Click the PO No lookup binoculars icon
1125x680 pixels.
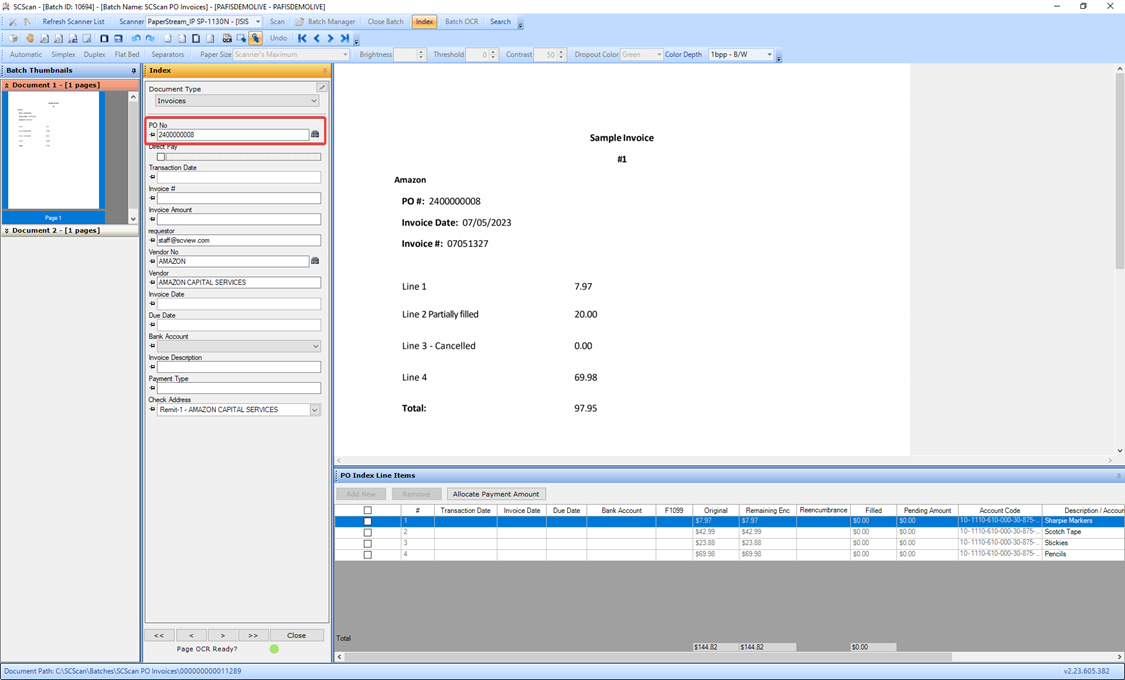point(315,134)
